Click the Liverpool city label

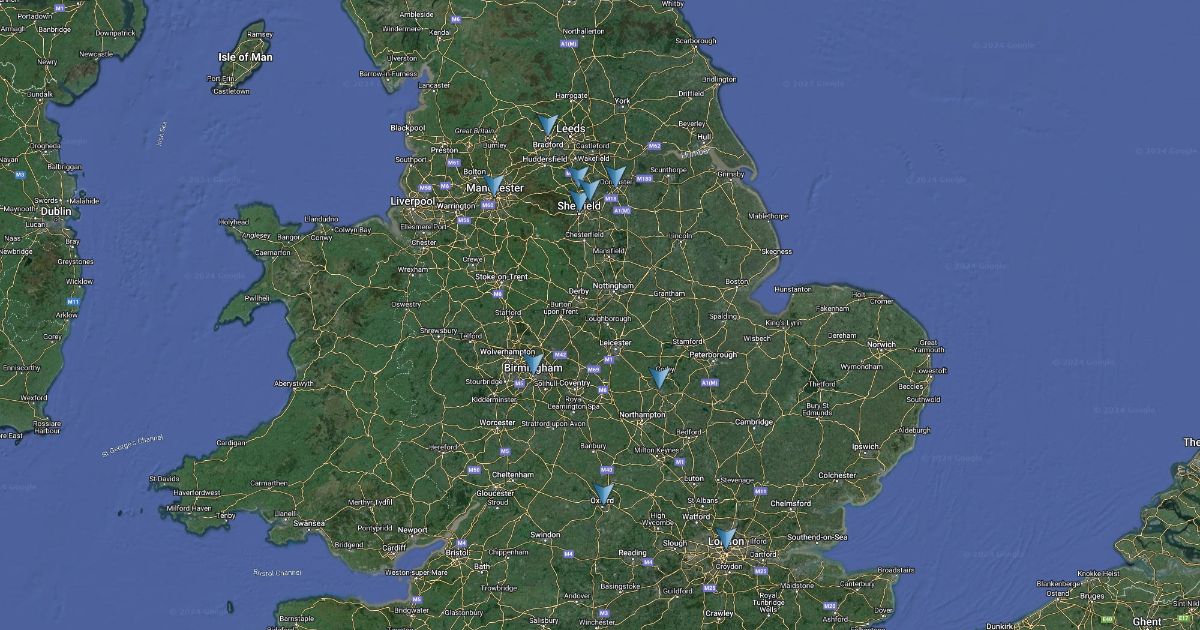pyautogui.click(x=412, y=201)
